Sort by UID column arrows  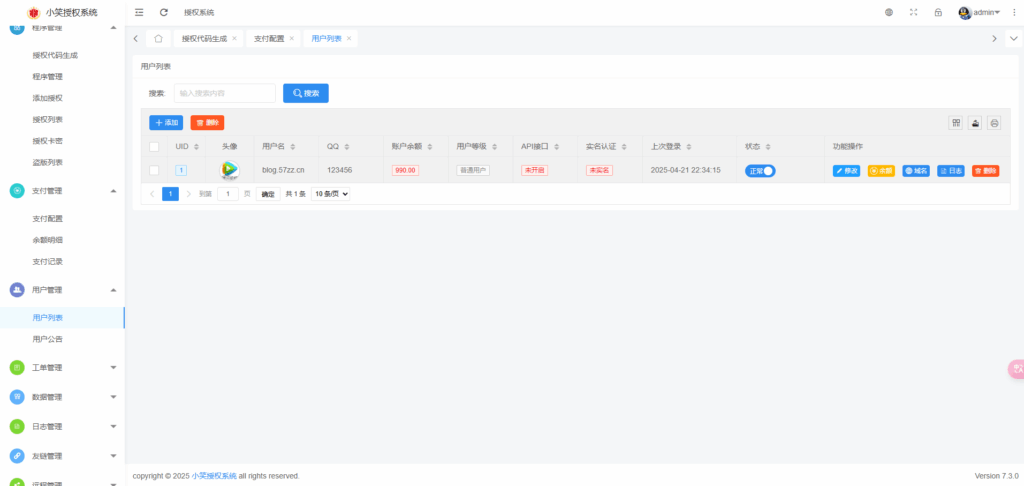coord(197,147)
